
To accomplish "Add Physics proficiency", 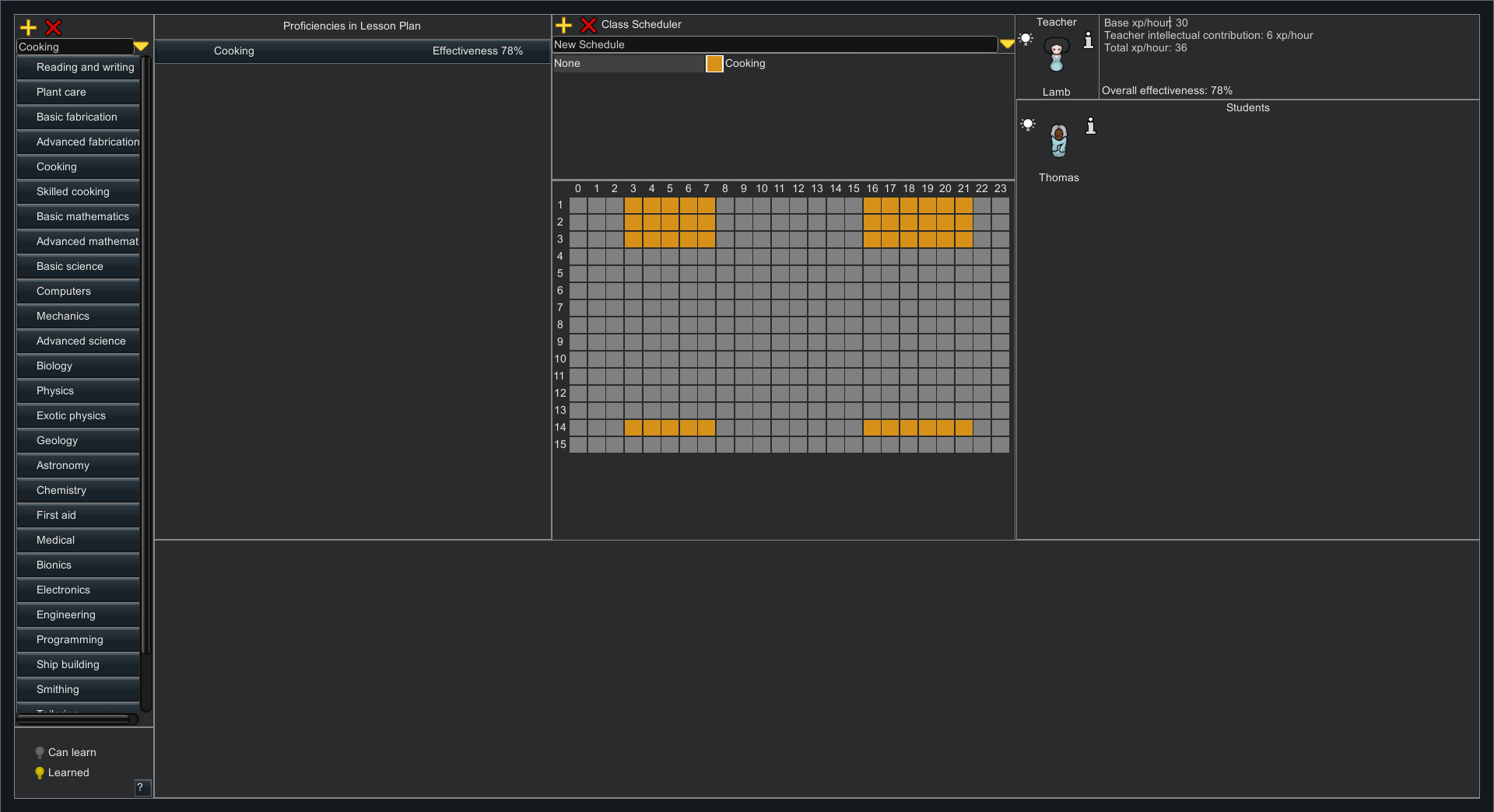I will (79, 391).
